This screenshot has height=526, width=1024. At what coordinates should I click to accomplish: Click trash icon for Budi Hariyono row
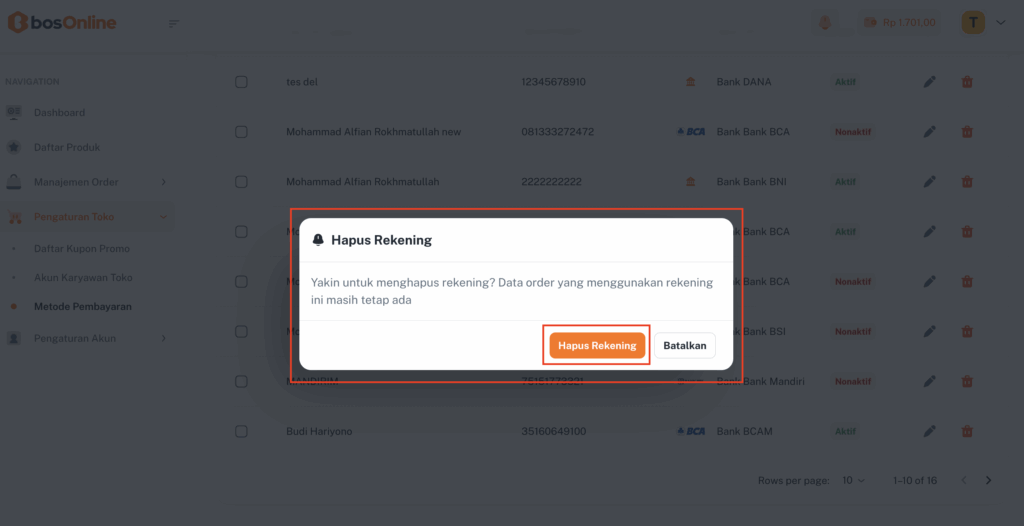(967, 431)
